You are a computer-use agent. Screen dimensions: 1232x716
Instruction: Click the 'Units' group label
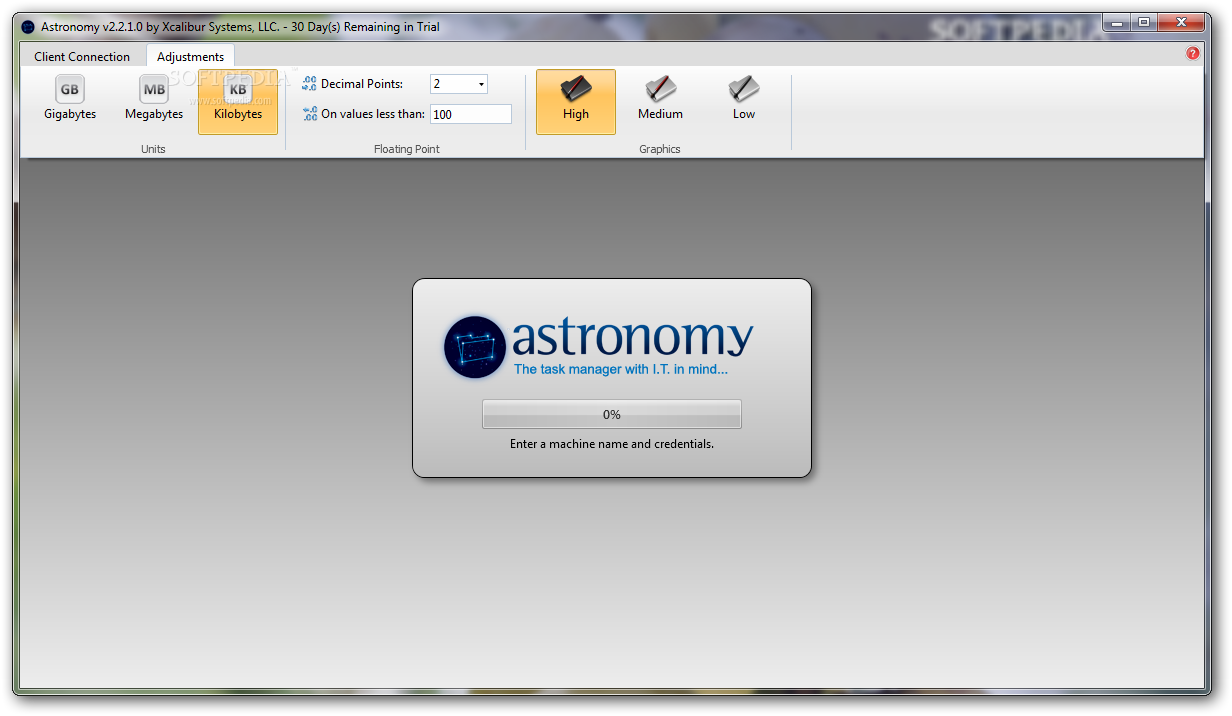(x=153, y=149)
